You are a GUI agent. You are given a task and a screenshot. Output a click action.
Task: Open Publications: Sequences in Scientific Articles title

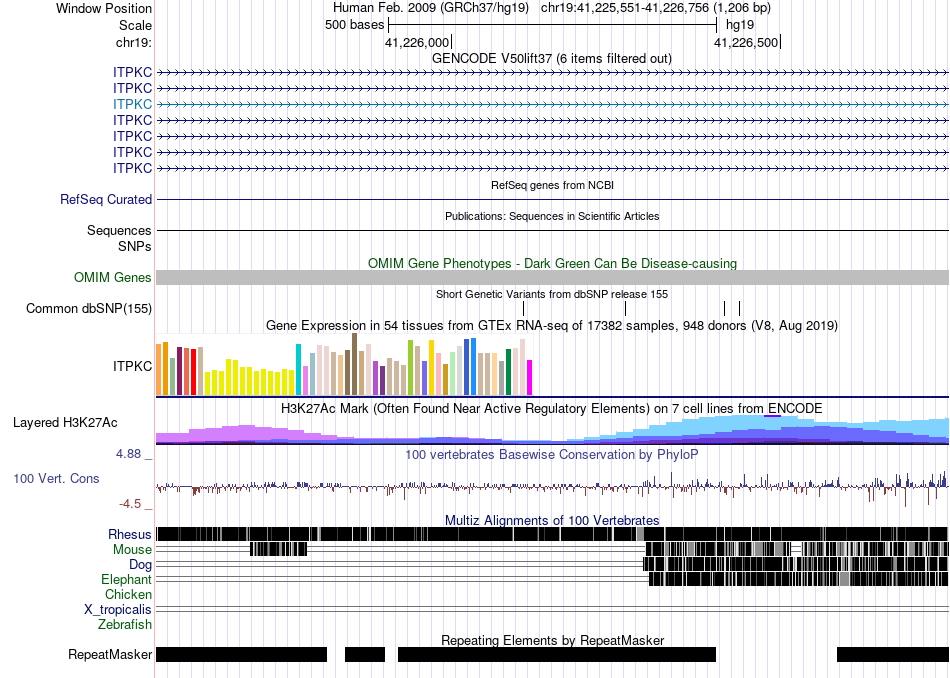tap(552, 216)
